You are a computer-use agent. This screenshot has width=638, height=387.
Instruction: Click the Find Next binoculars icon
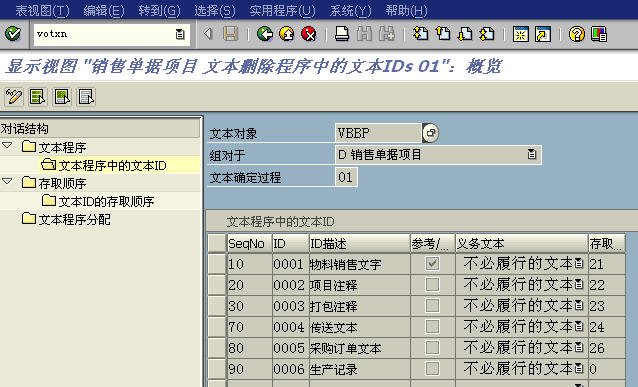387,34
